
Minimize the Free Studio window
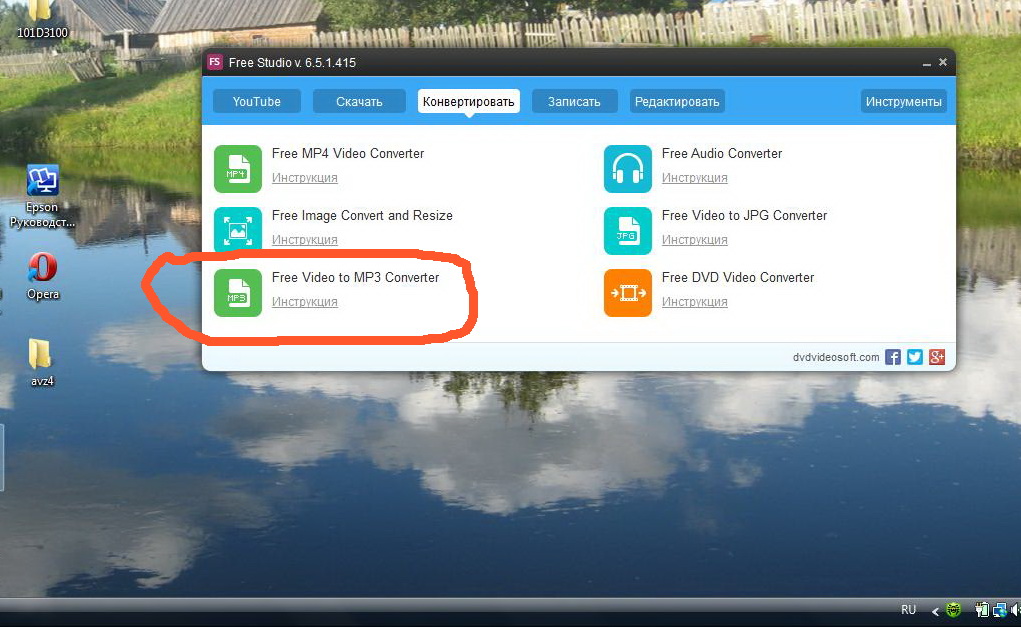(927, 63)
